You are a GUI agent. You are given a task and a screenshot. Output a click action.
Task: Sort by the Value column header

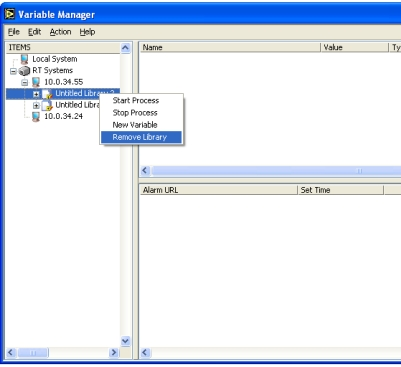(x=354, y=48)
